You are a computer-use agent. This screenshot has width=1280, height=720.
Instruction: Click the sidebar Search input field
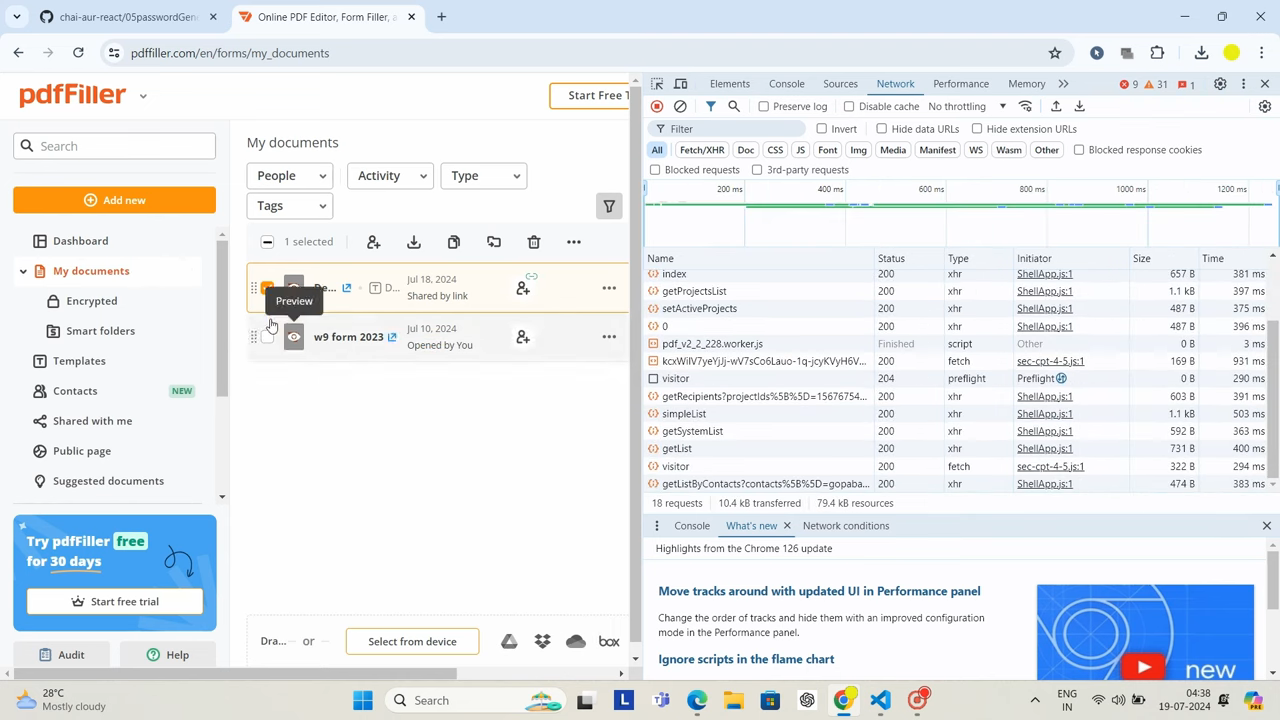click(115, 146)
